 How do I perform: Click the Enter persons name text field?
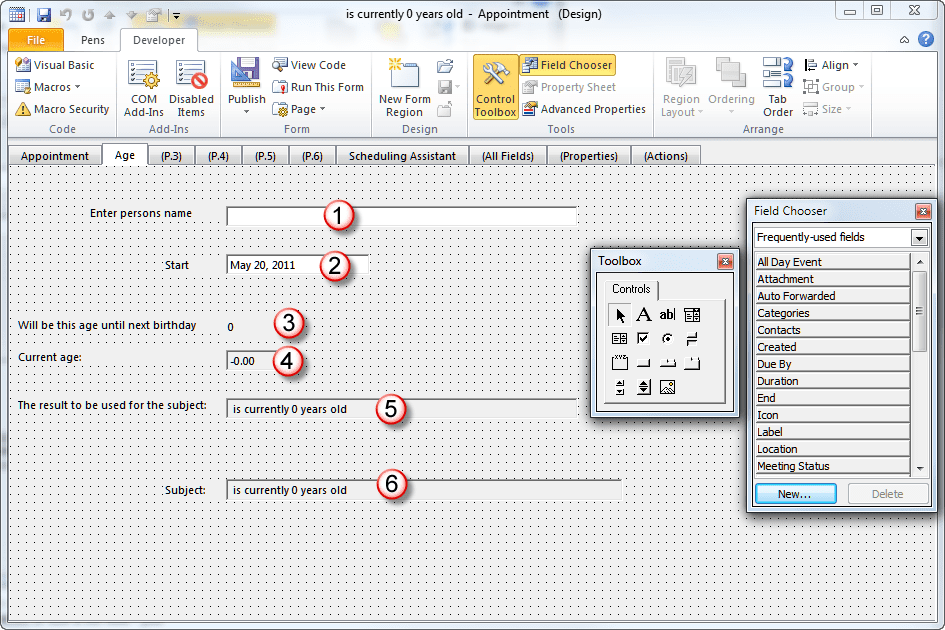point(401,216)
